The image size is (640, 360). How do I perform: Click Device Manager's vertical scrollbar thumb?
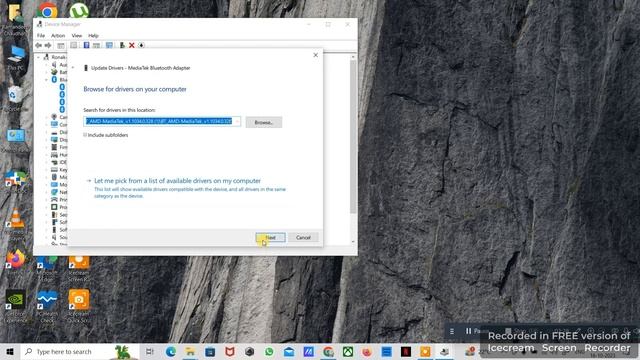coord(353,137)
